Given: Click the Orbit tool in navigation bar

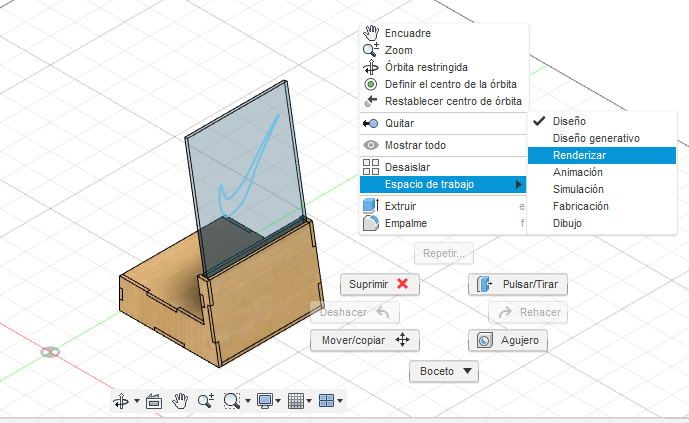Looking at the screenshot, I should (121, 401).
